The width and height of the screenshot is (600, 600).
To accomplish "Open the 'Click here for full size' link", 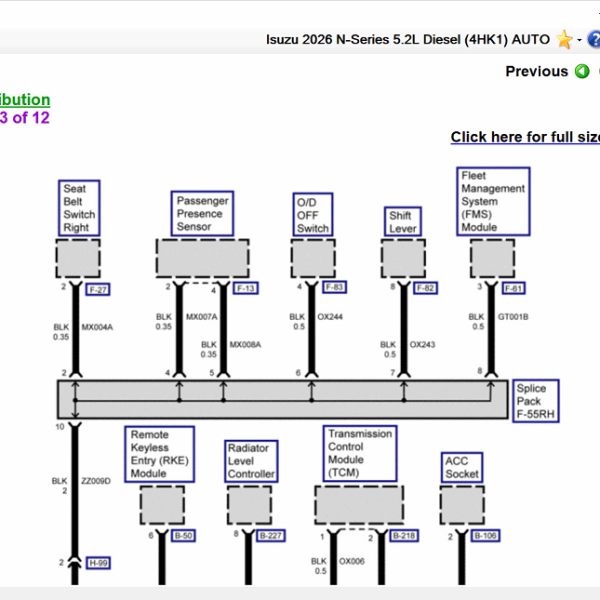I will pos(525,137).
